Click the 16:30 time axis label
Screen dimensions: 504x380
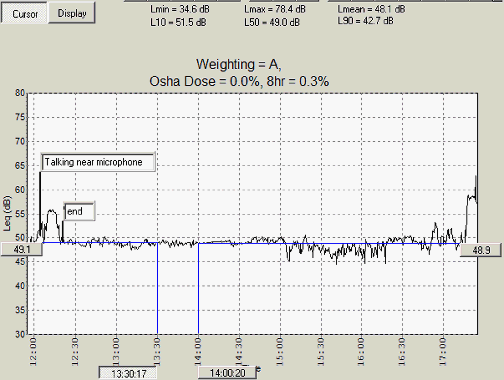tap(402, 351)
